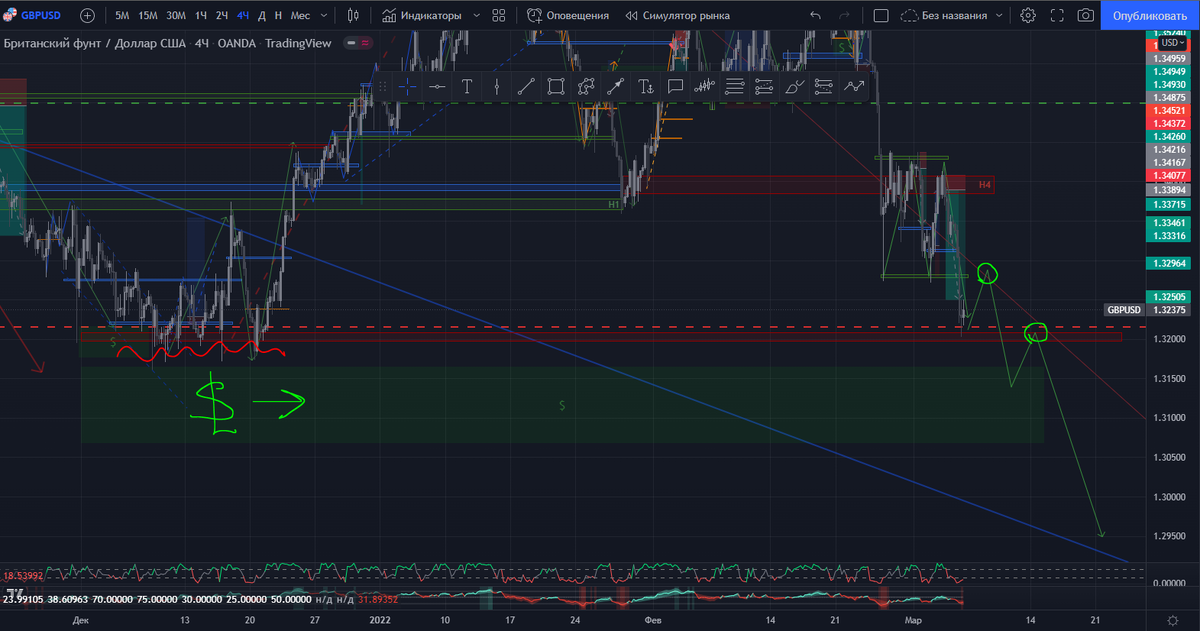Select the vertical line tool
The image size is (1200, 631).
496,87
